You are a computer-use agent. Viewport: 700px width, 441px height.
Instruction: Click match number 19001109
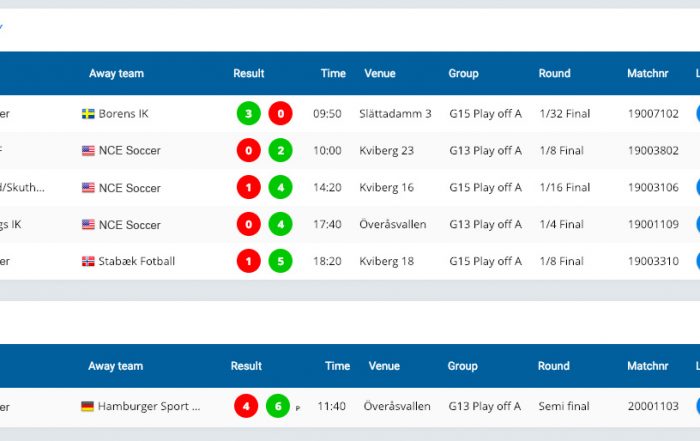click(654, 224)
